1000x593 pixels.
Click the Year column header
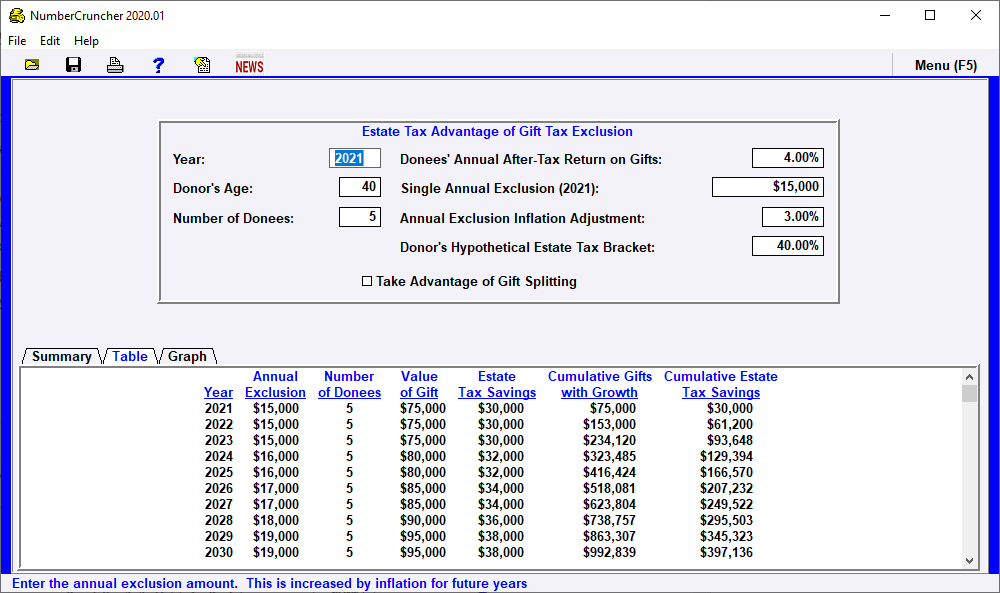218,393
